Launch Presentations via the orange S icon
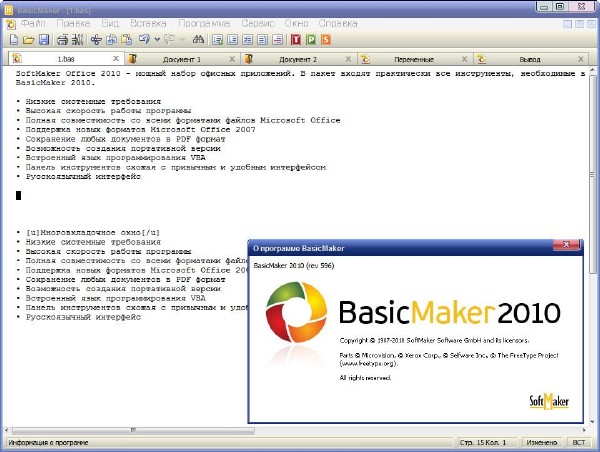Image resolution: width=600 pixels, height=452 pixels. tap(326, 40)
